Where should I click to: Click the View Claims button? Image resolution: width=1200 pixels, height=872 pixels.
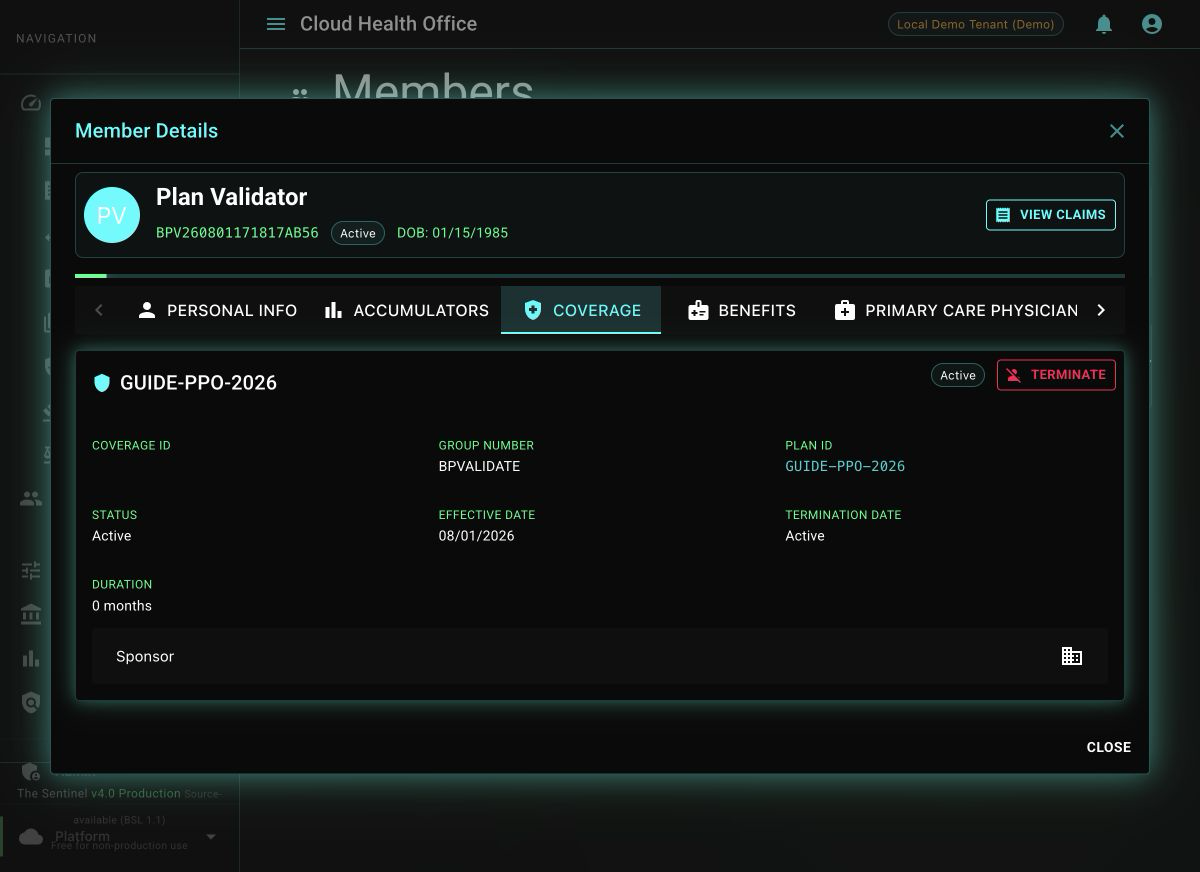[1051, 215]
